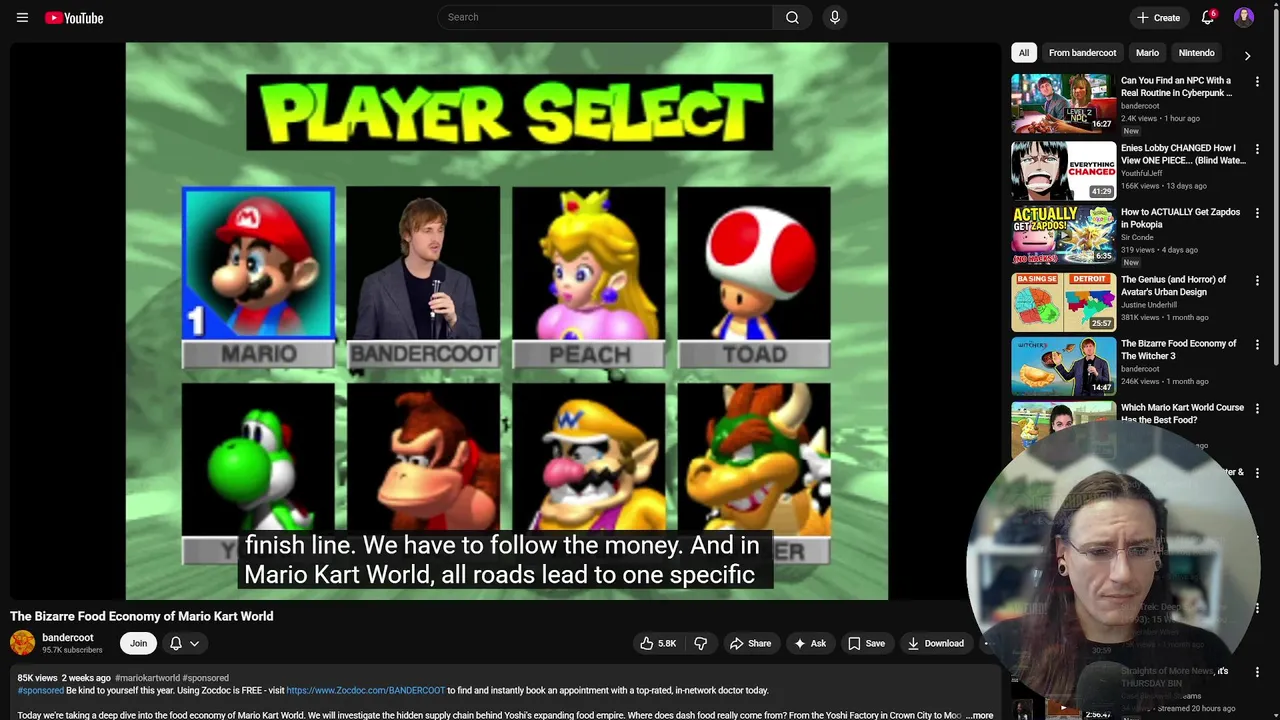Open options menu for ONE PIECE video
Screen dimensions: 1280x720
1257,149
